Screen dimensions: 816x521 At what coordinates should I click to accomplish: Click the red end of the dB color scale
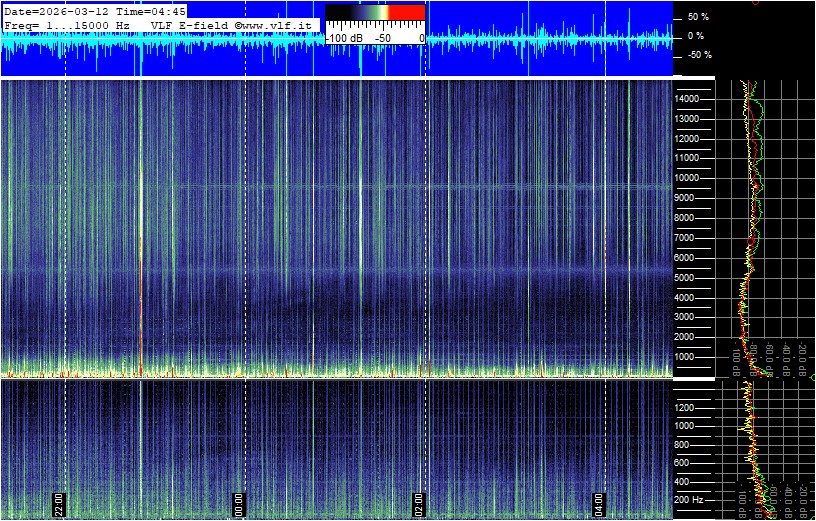pyautogui.click(x=407, y=12)
